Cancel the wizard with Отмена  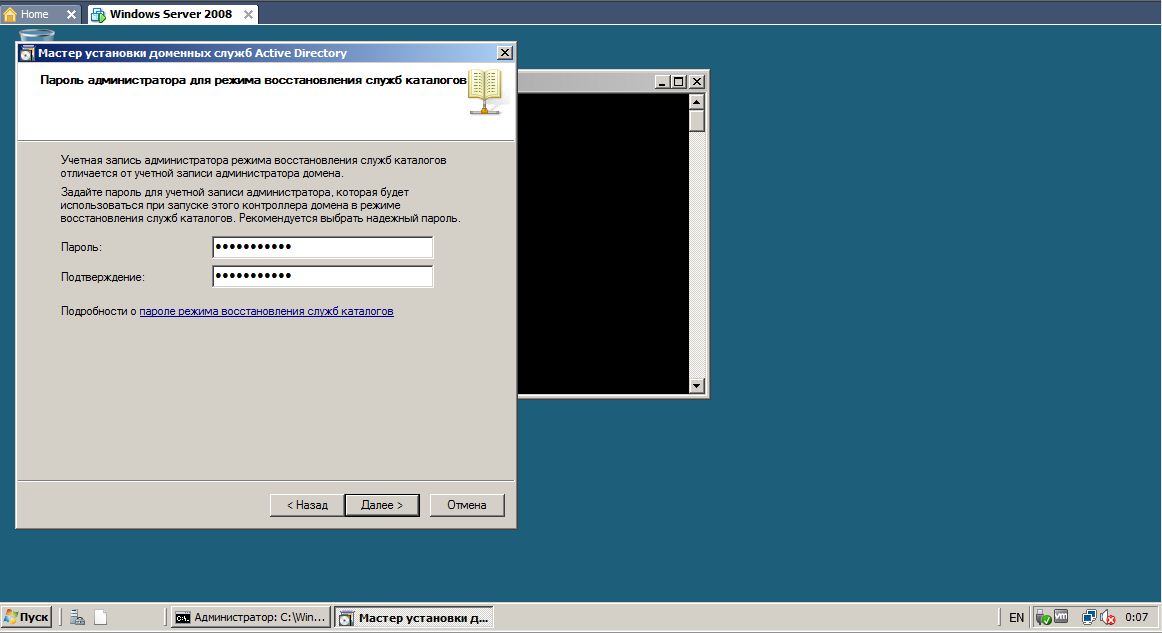[x=467, y=505]
